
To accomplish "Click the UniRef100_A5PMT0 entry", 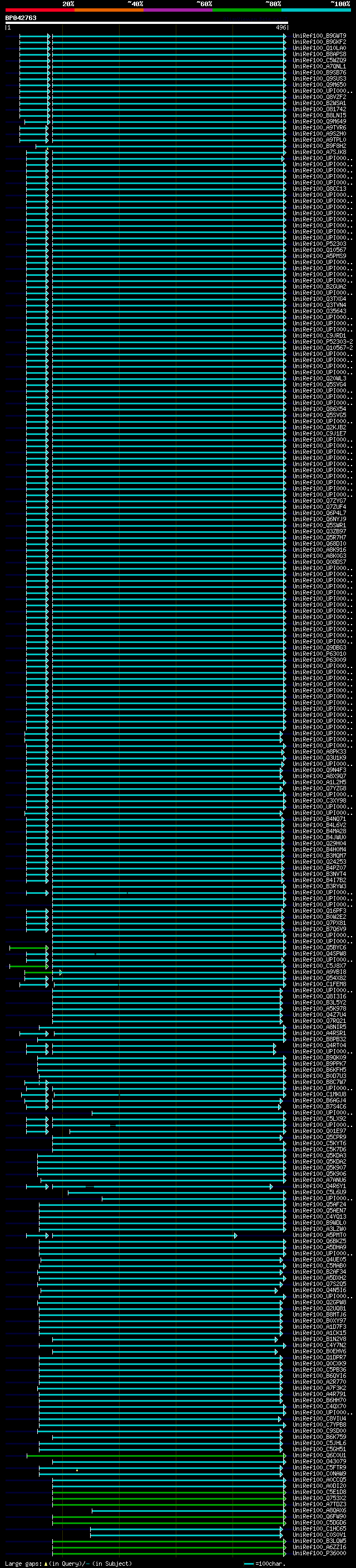I will click(319, 1235).
